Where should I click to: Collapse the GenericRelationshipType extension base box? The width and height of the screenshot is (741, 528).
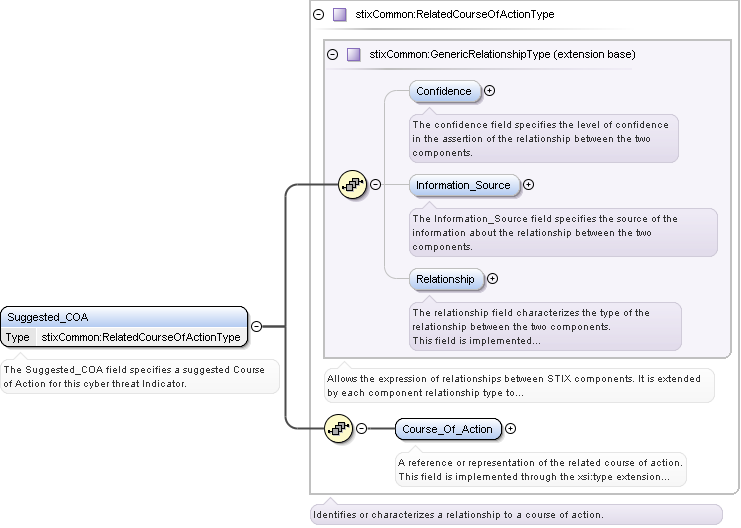click(333, 54)
